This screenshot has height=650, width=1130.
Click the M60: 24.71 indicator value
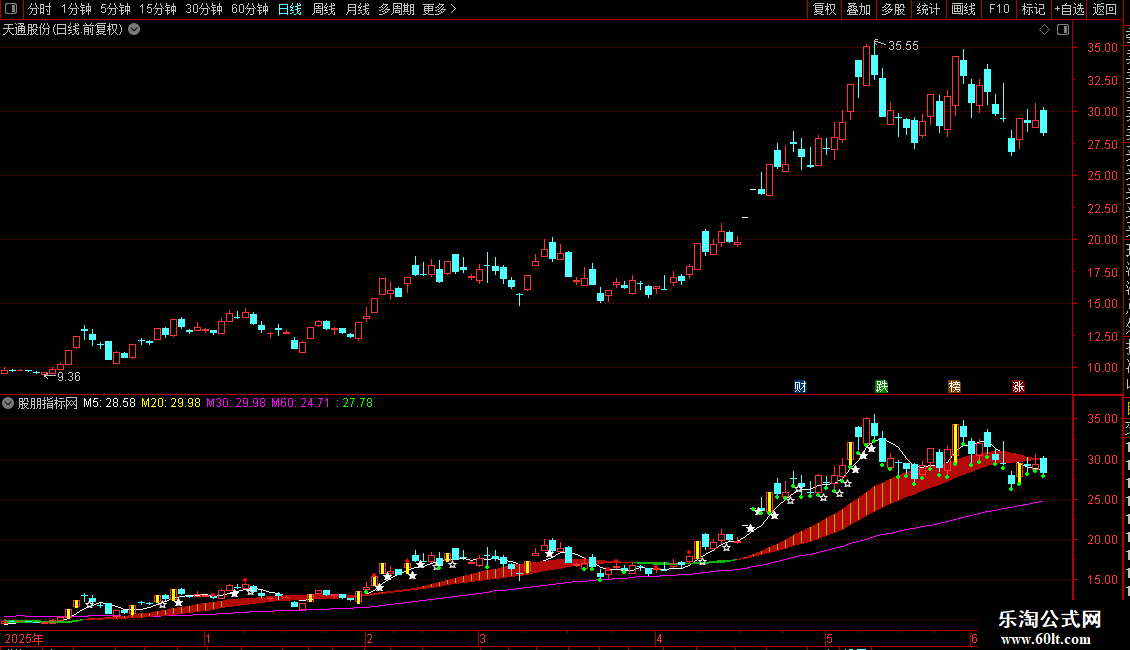[301, 403]
